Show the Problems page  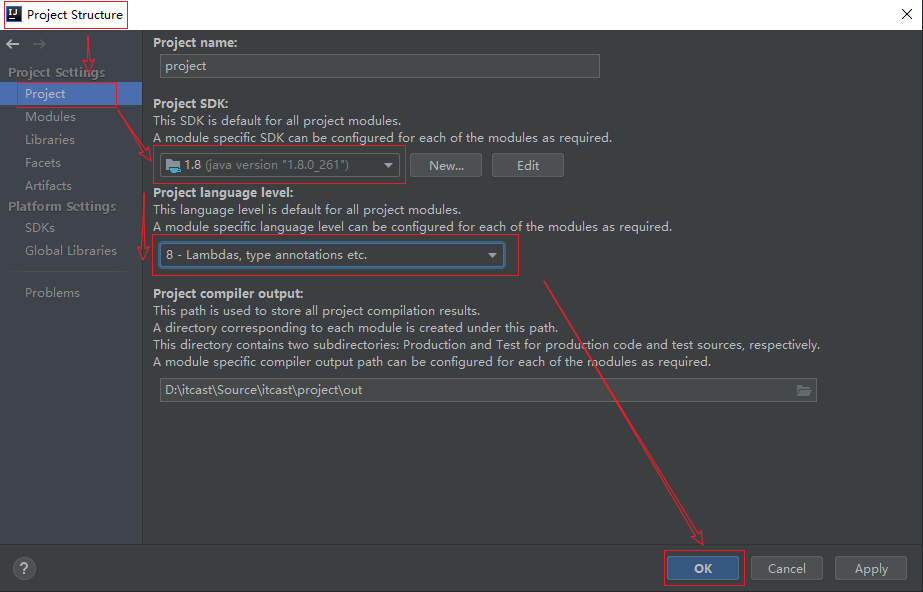click(52, 293)
